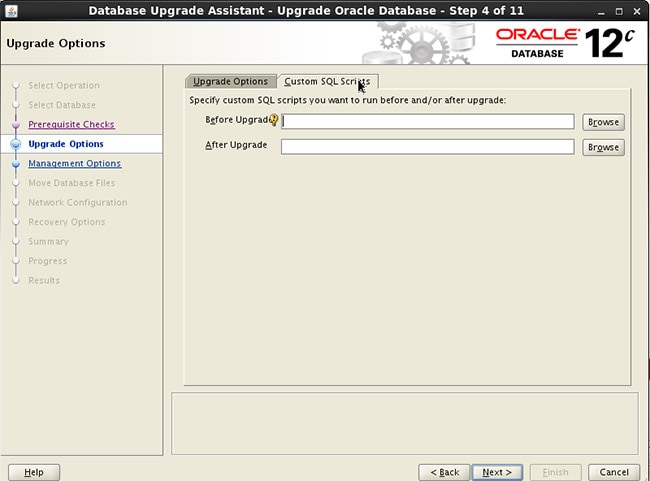Click the Progress step label
Image resolution: width=650 pixels, height=481 pixels.
47,261
